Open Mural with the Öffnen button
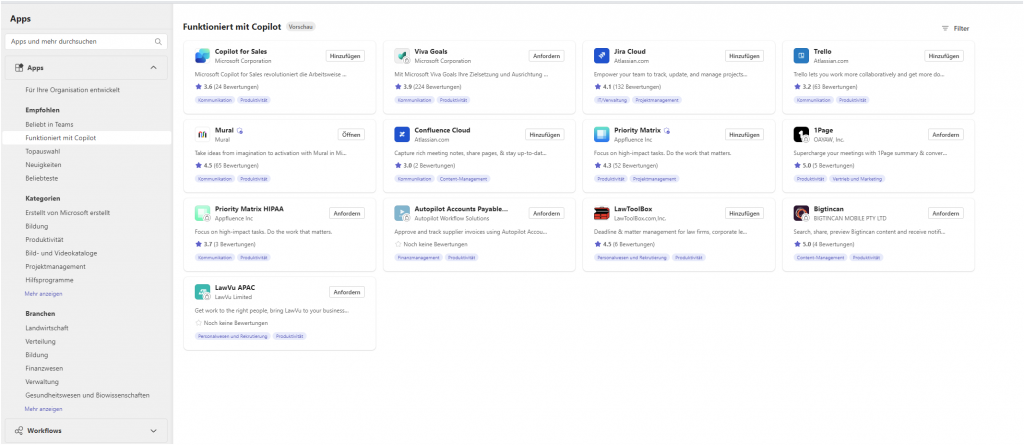The height and width of the screenshot is (445, 1024). 351,135
